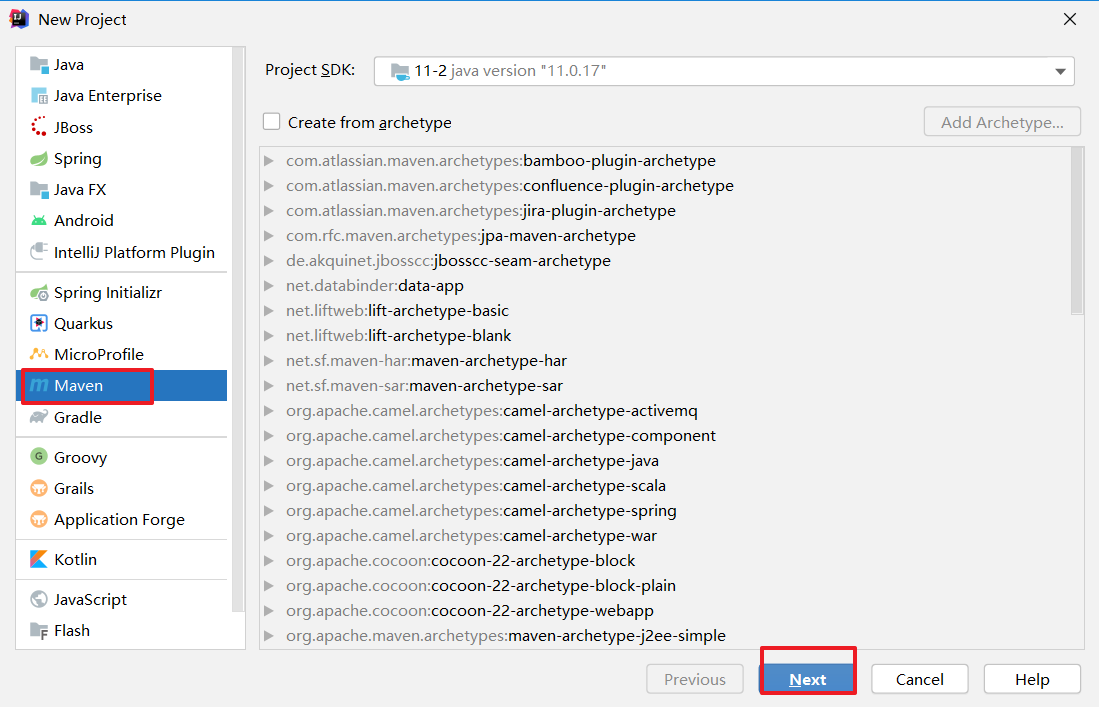Click the Flash folder icon
The image size is (1099, 707).
click(39, 630)
